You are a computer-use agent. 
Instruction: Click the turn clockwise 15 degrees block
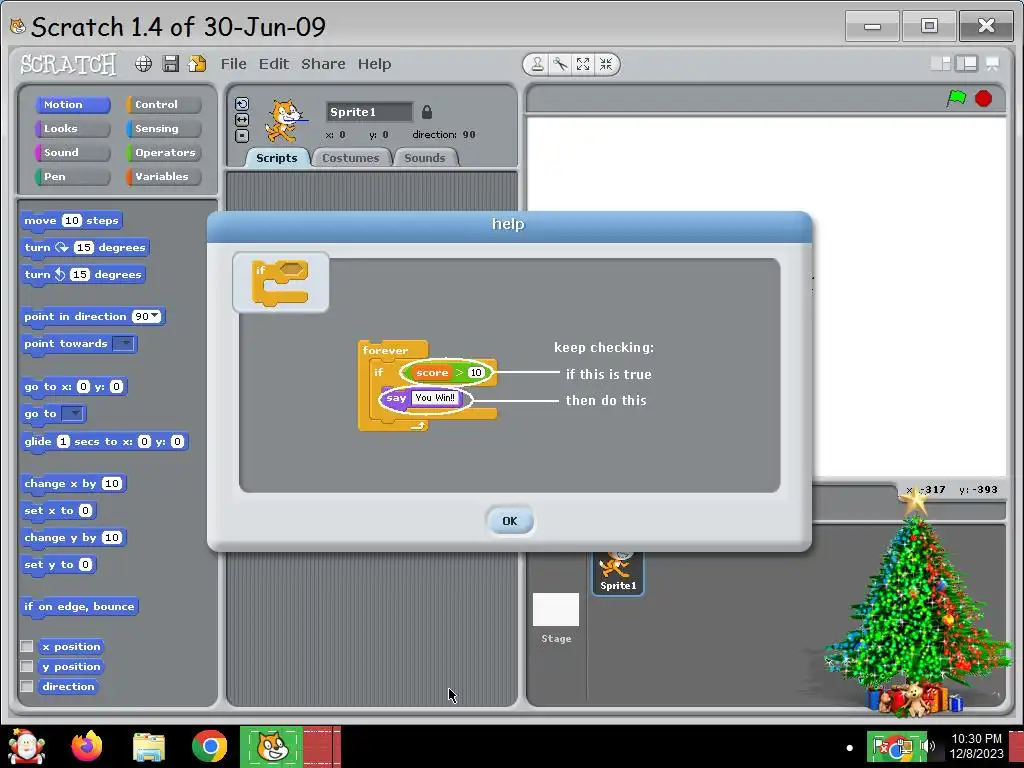coord(85,248)
